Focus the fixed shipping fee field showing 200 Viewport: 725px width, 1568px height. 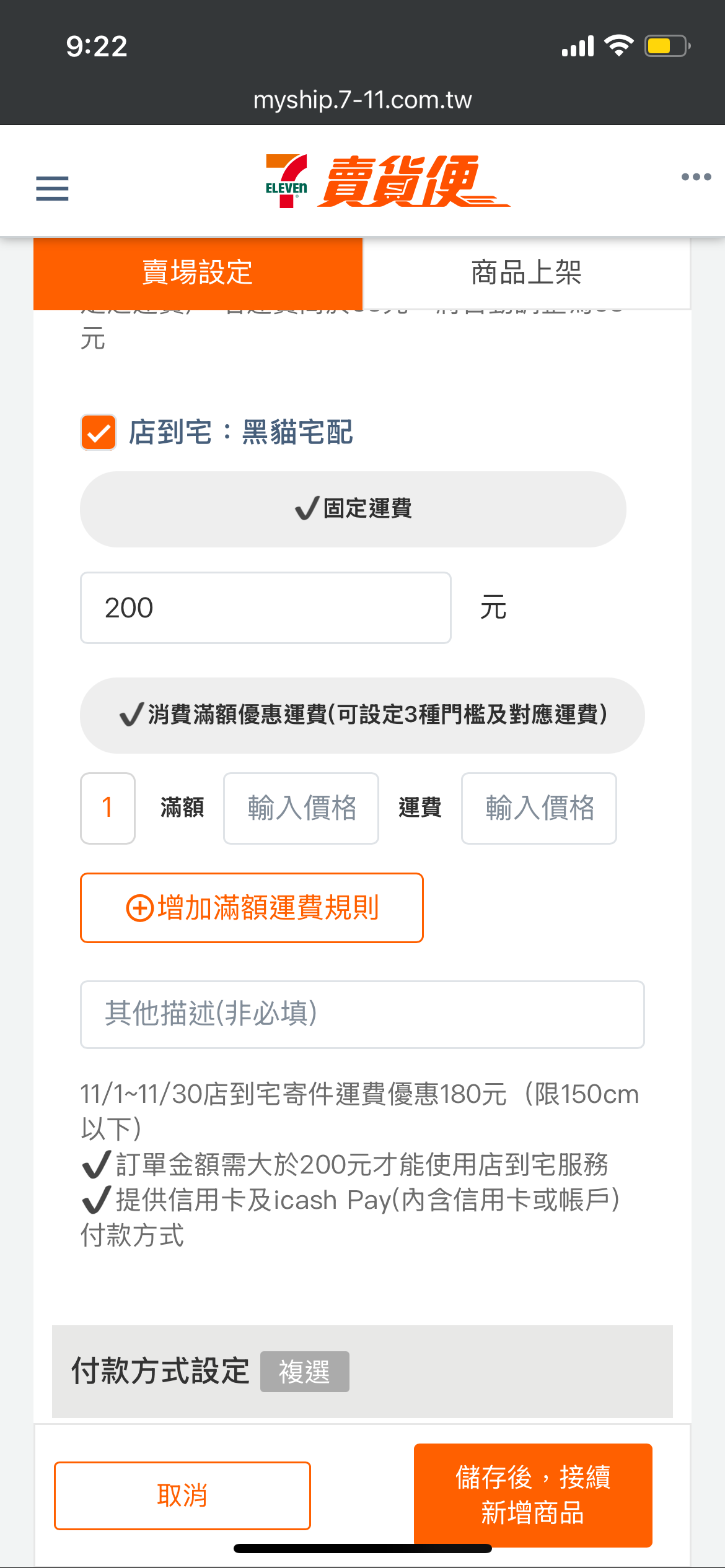point(265,608)
